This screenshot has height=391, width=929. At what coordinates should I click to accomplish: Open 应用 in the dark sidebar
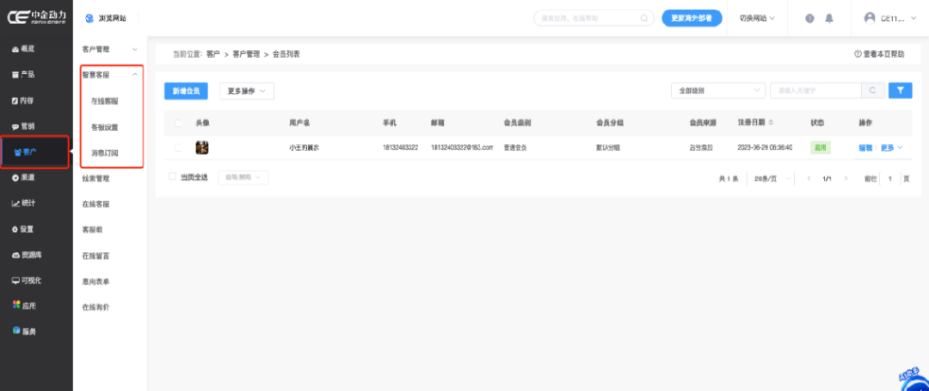[x=24, y=306]
